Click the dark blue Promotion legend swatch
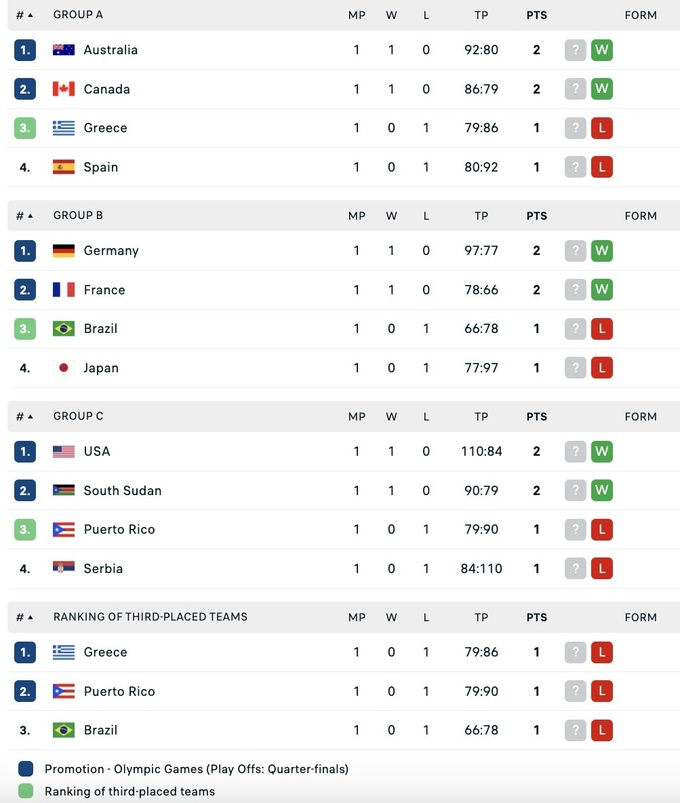 click(25, 769)
